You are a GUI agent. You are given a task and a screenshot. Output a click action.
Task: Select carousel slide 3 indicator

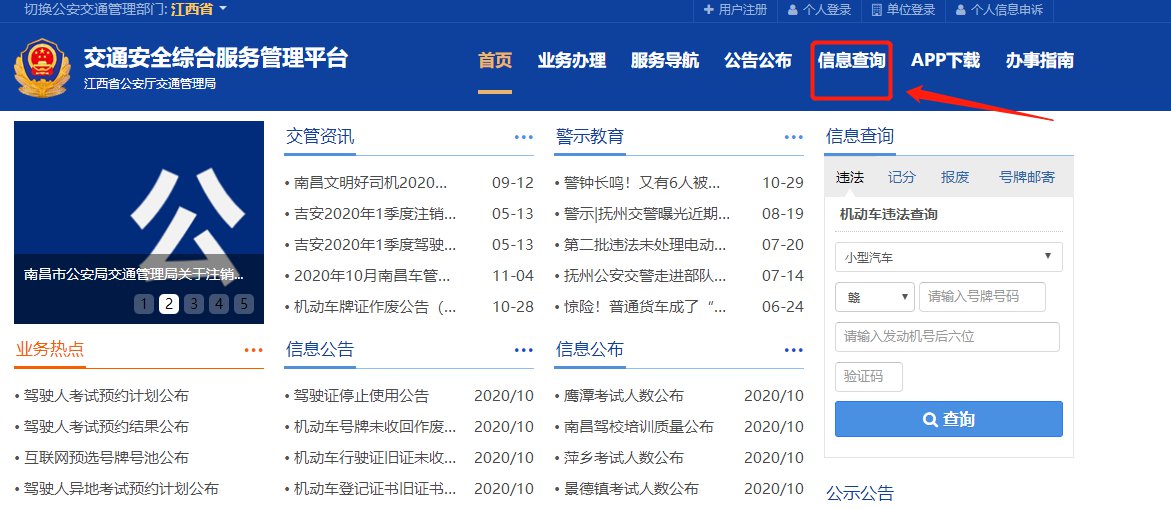tap(194, 304)
